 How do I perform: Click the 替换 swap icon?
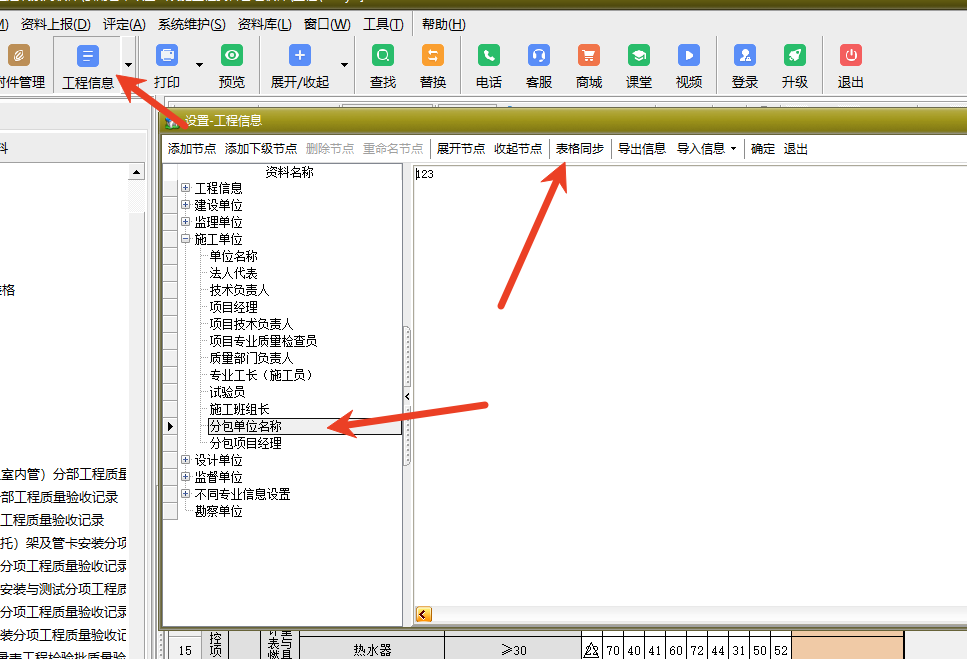click(433, 56)
